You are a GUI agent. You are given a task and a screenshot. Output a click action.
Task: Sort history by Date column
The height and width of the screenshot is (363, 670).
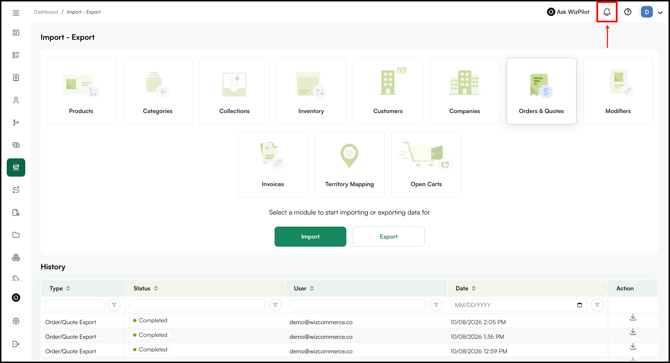[x=473, y=288]
